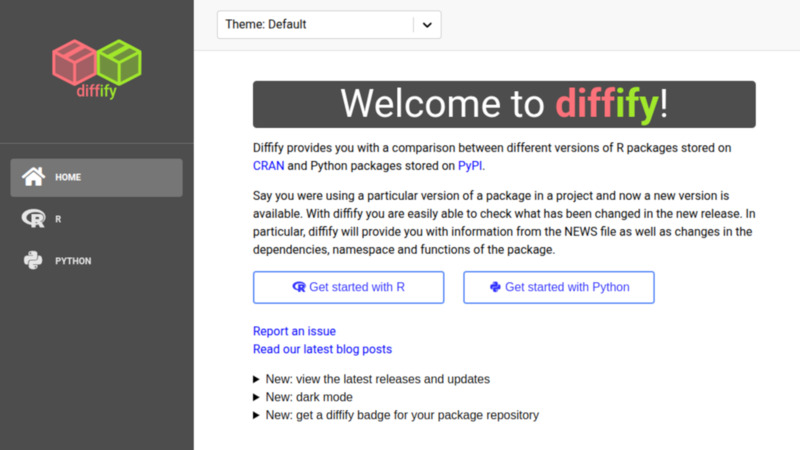
Task: Click Get started with Python button
Action: pyautogui.click(x=559, y=287)
